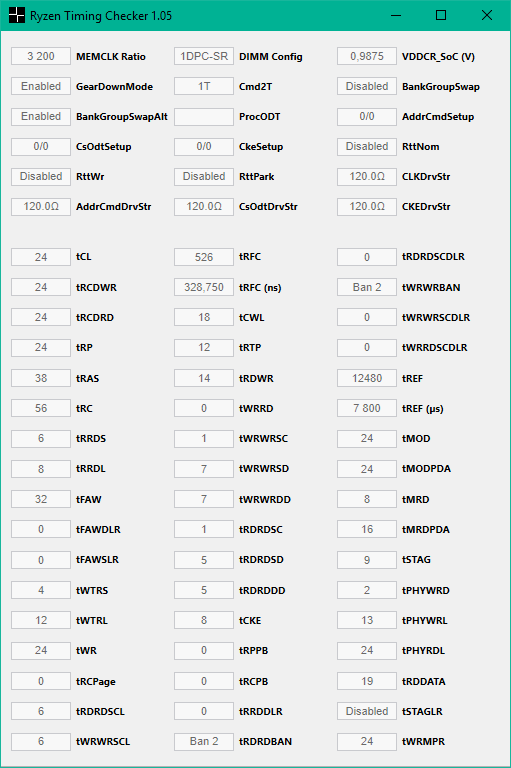Click the CLKDrvStr 120.0Ω field
The height and width of the screenshot is (768, 511).
coord(367,176)
